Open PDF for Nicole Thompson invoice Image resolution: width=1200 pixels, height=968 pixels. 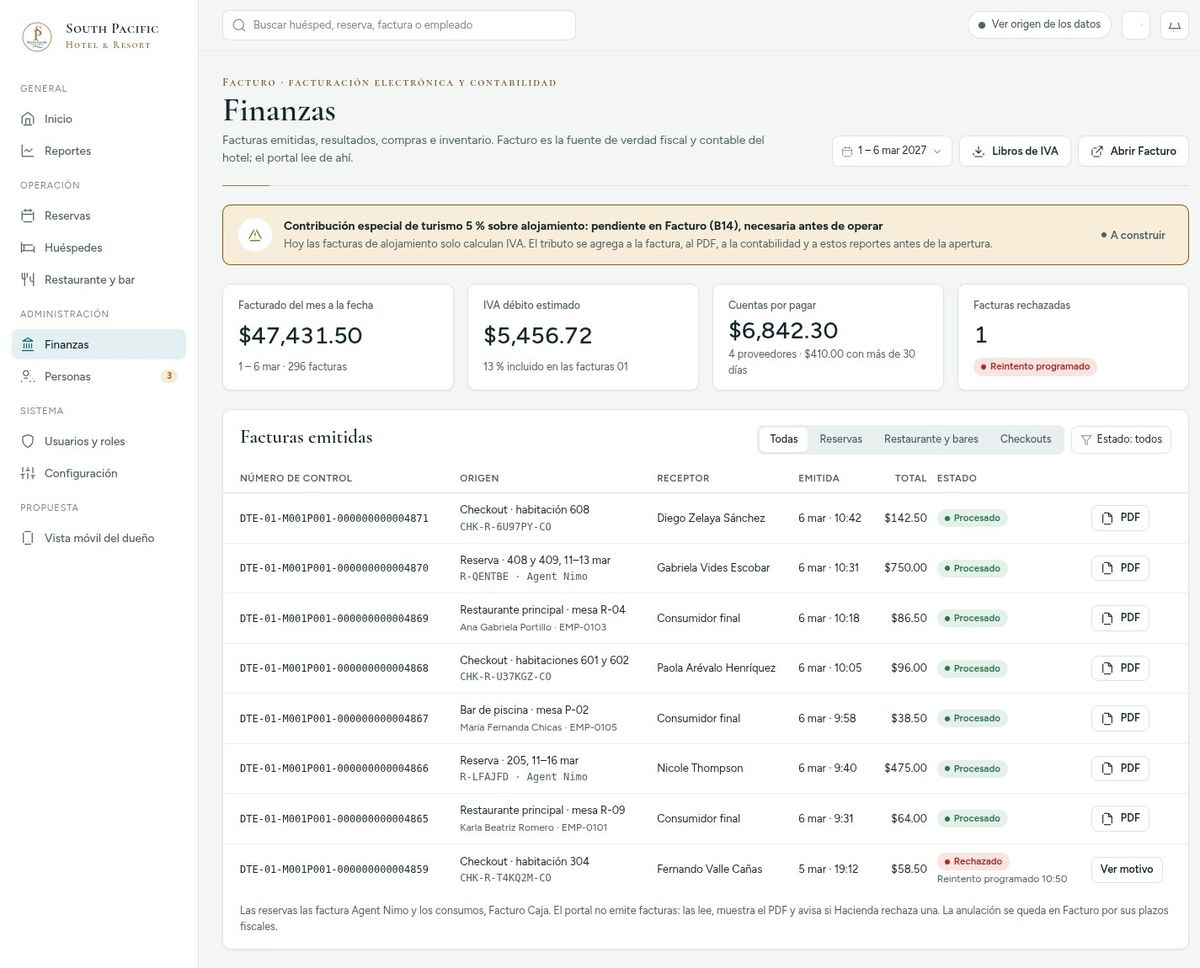(1120, 768)
